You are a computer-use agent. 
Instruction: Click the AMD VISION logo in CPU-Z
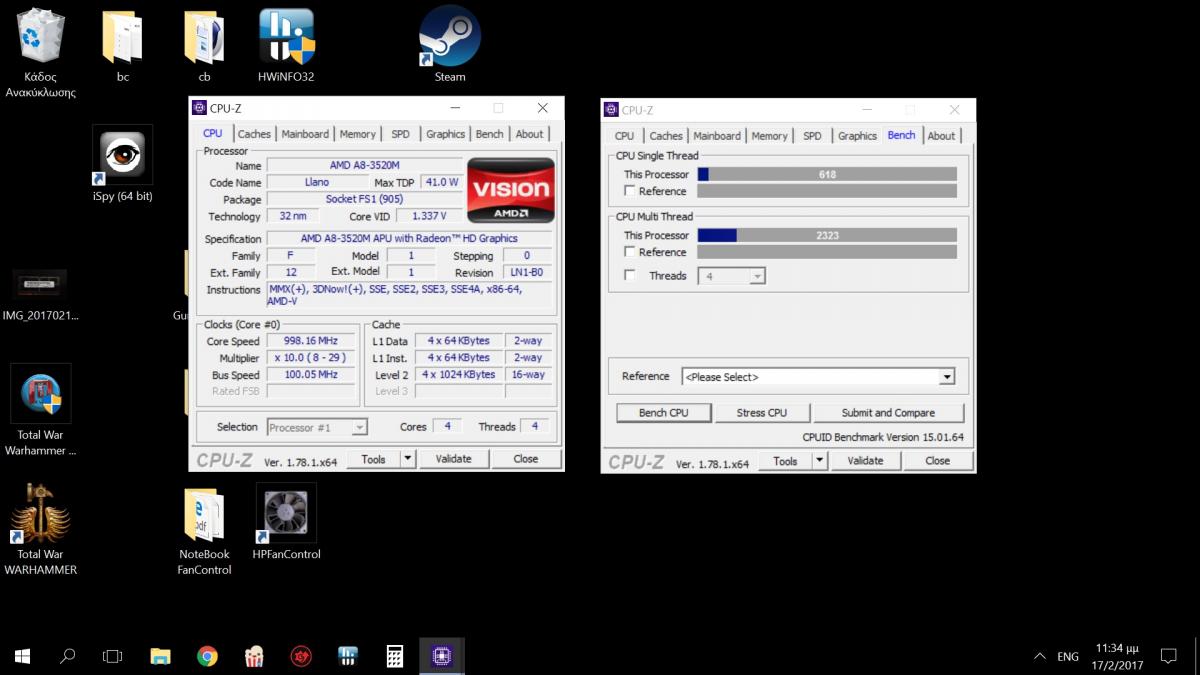(x=511, y=189)
